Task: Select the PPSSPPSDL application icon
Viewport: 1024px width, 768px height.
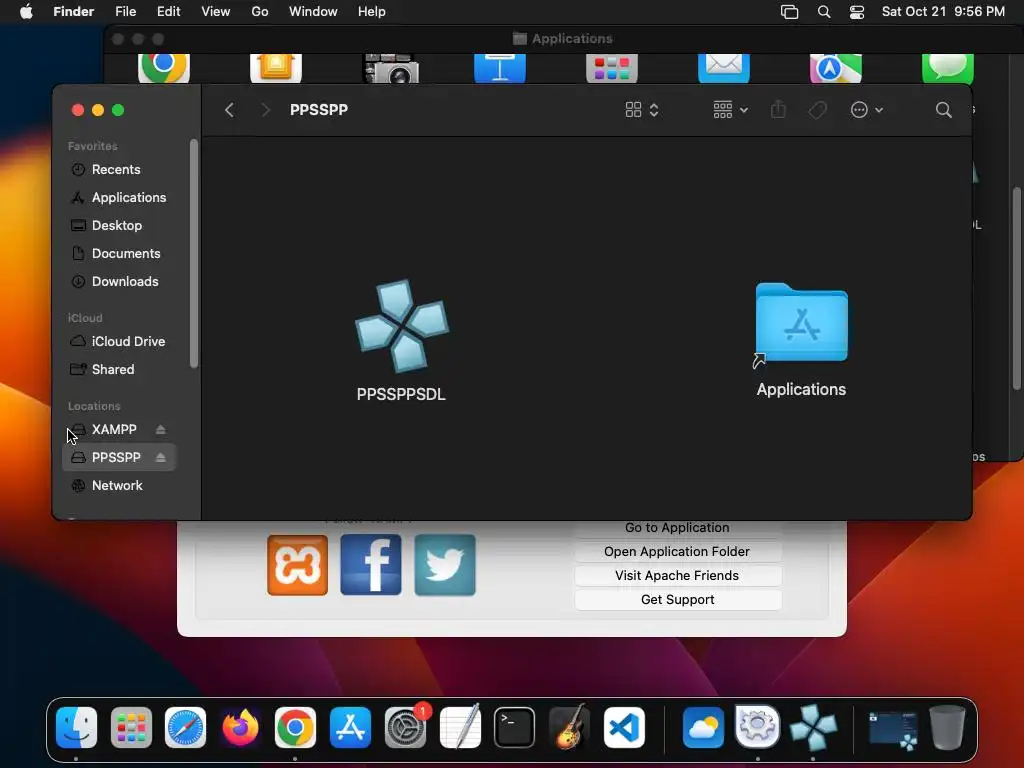Action: click(402, 327)
